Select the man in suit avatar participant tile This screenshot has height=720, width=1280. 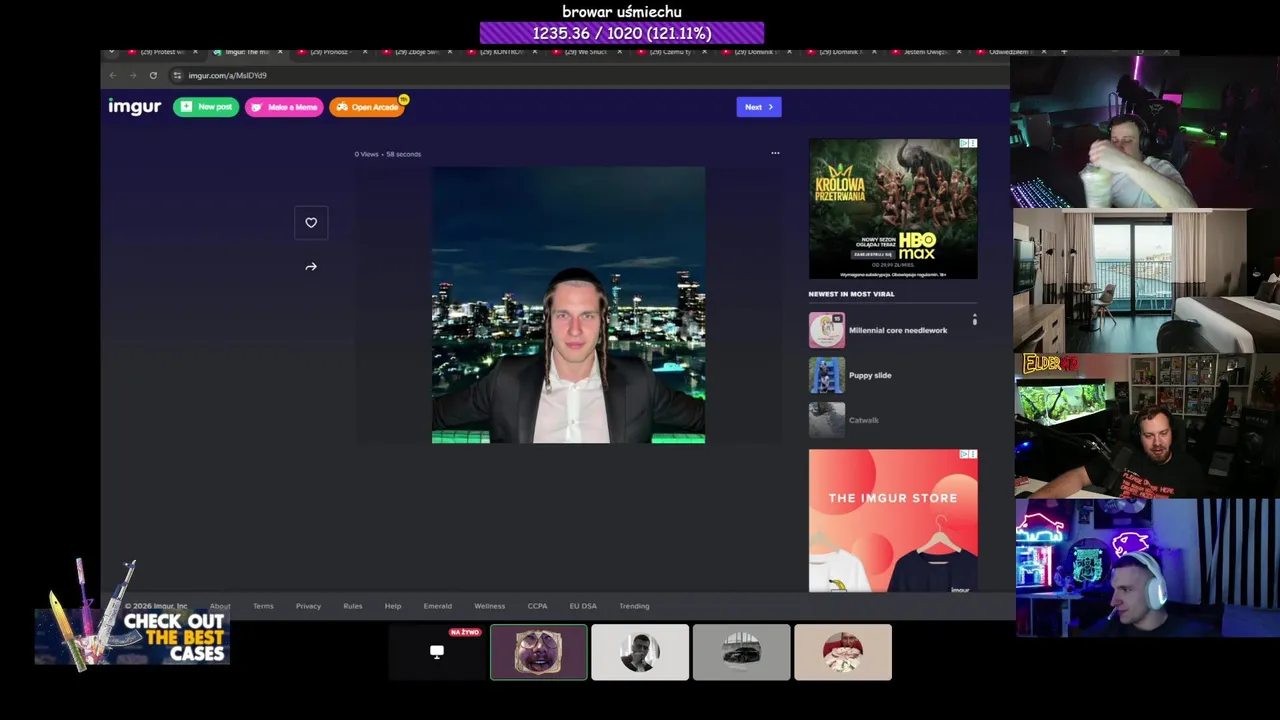640,652
